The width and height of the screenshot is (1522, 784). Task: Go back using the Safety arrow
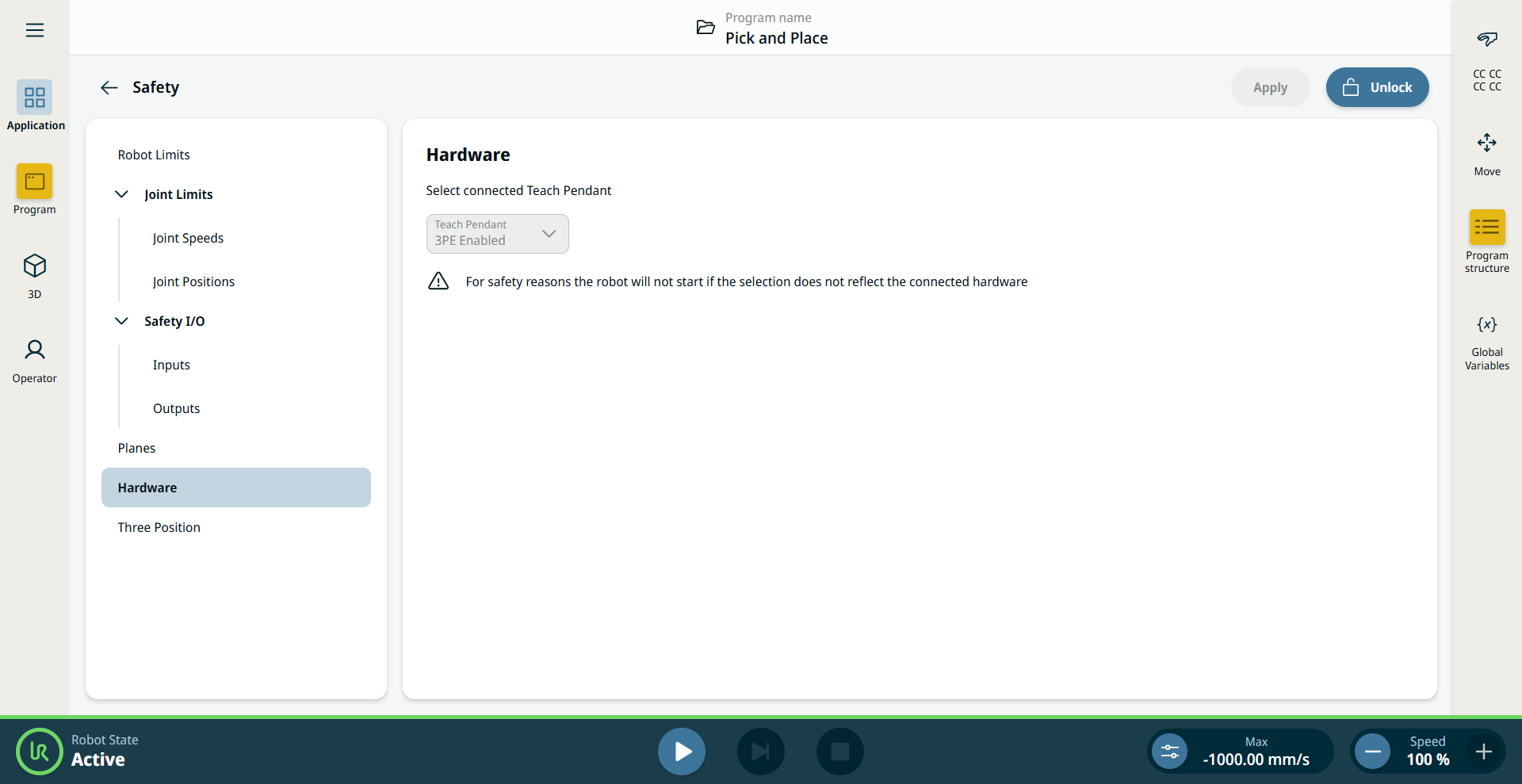click(109, 88)
